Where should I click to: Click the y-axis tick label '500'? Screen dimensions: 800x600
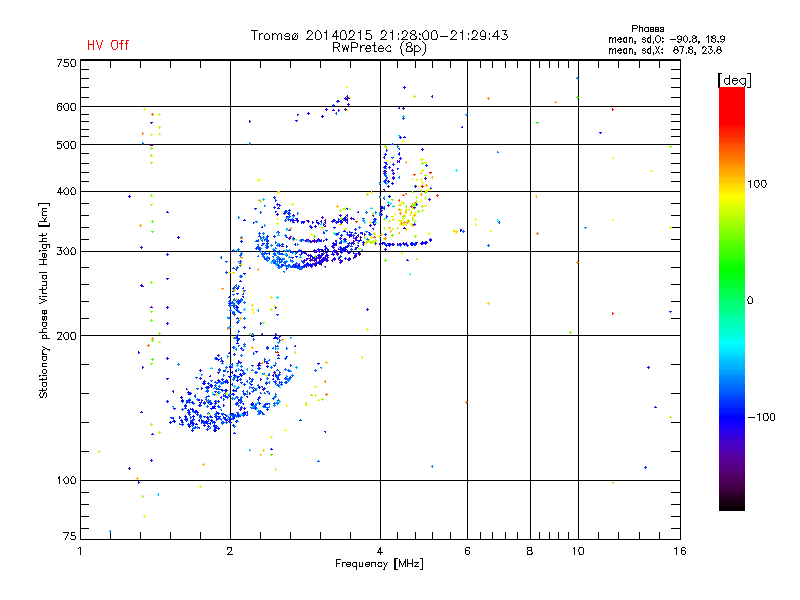(x=66, y=145)
